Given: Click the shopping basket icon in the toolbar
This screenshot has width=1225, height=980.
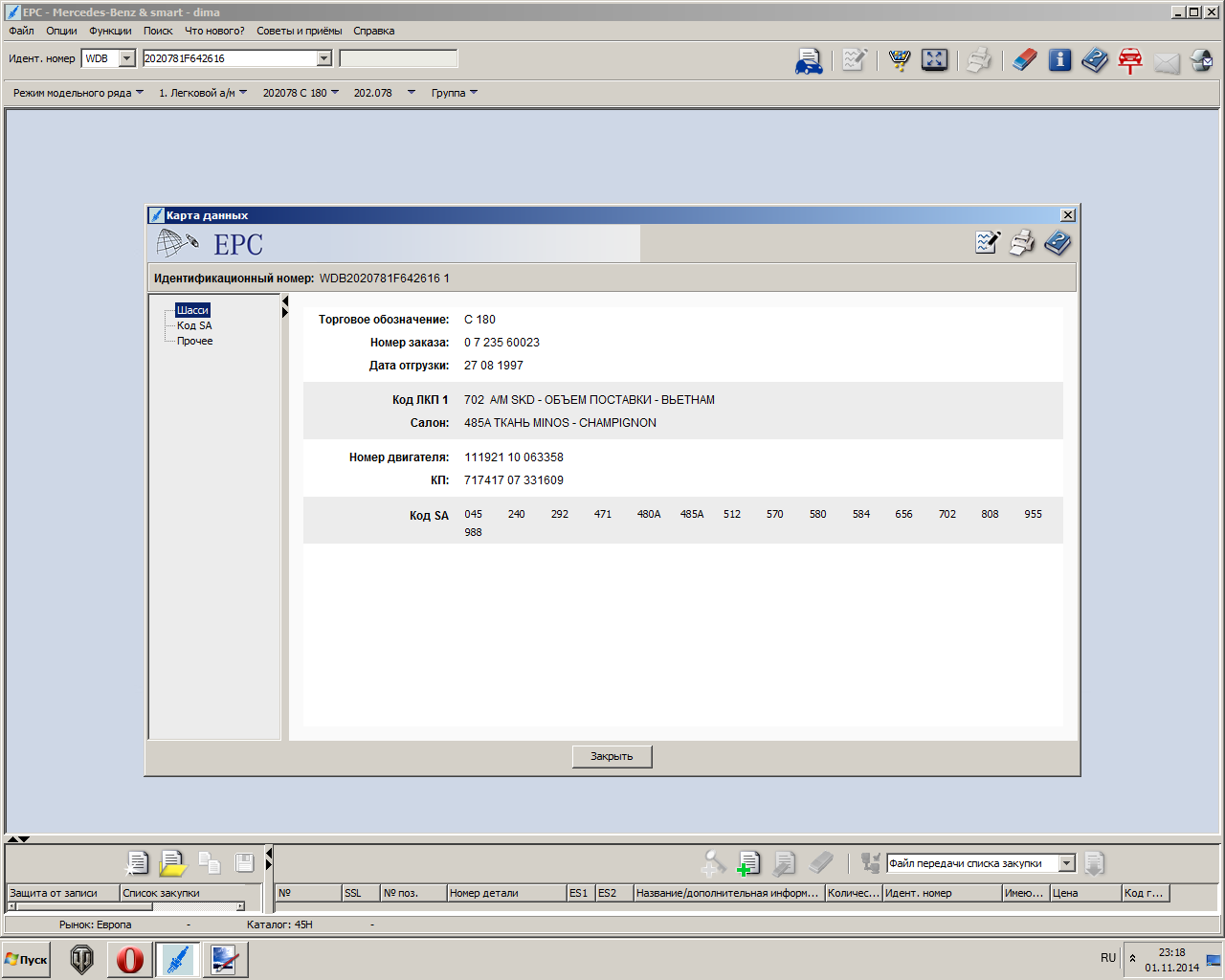Looking at the screenshot, I should tap(899, 60).
